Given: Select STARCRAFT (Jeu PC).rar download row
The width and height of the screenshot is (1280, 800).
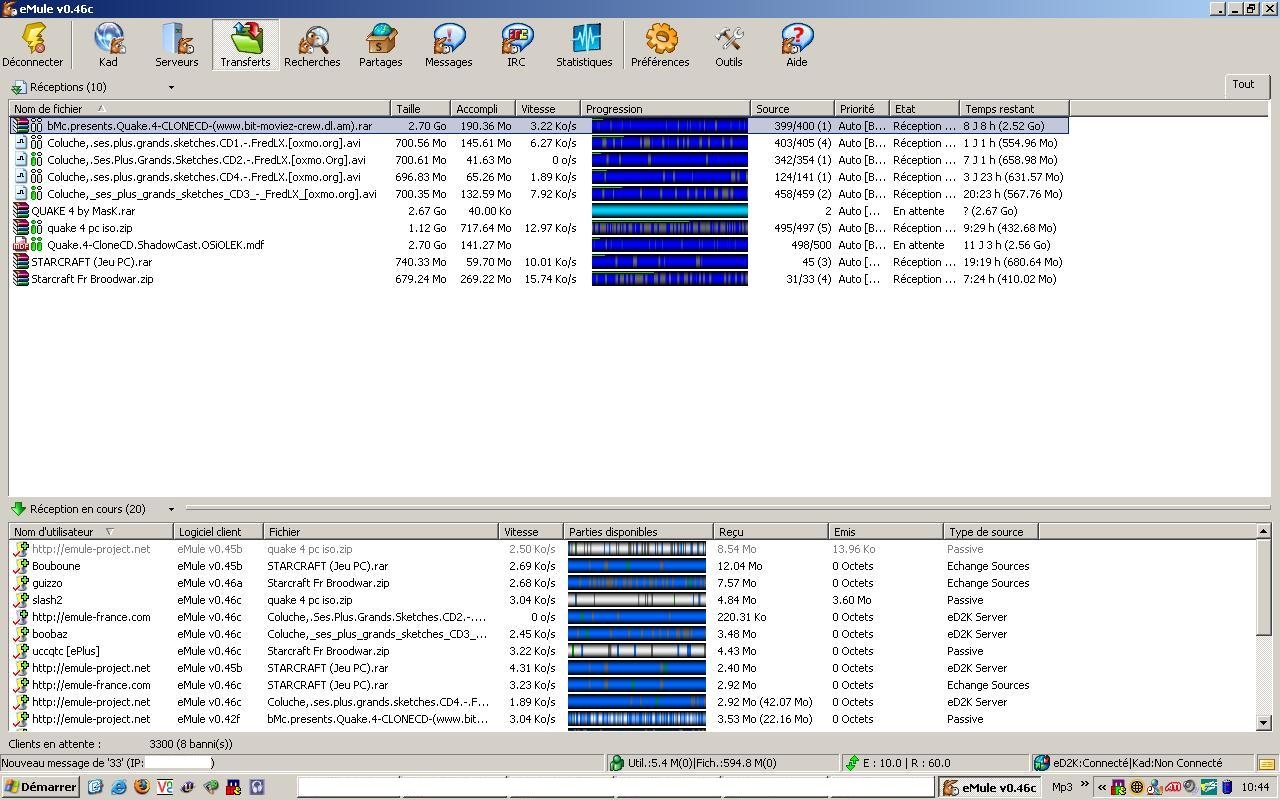Looking at the screenshot, I should point(91,262).
